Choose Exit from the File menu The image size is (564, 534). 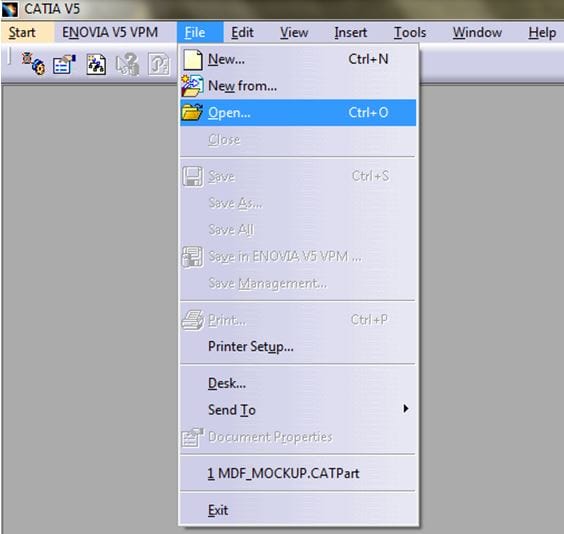pos(298,510)
